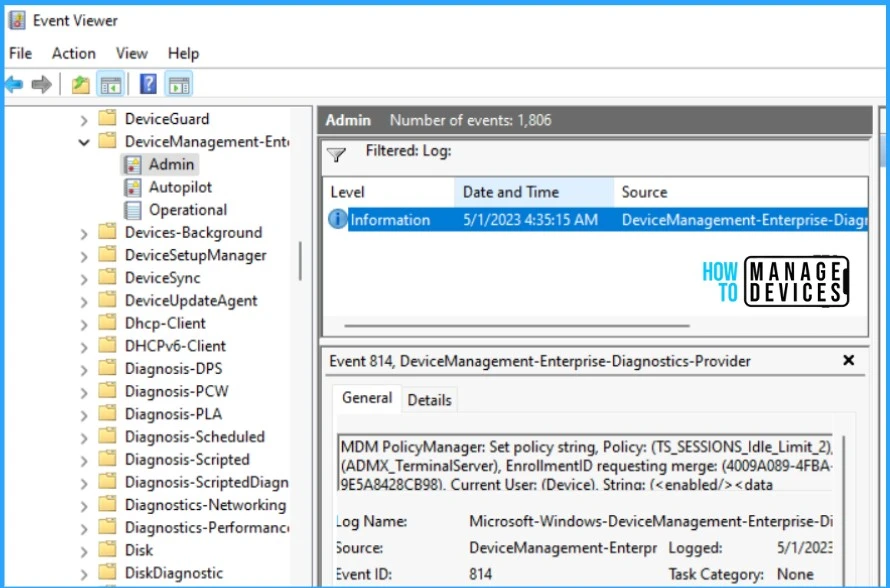Expand the DiskDiagnostic node

pos(84,574)
